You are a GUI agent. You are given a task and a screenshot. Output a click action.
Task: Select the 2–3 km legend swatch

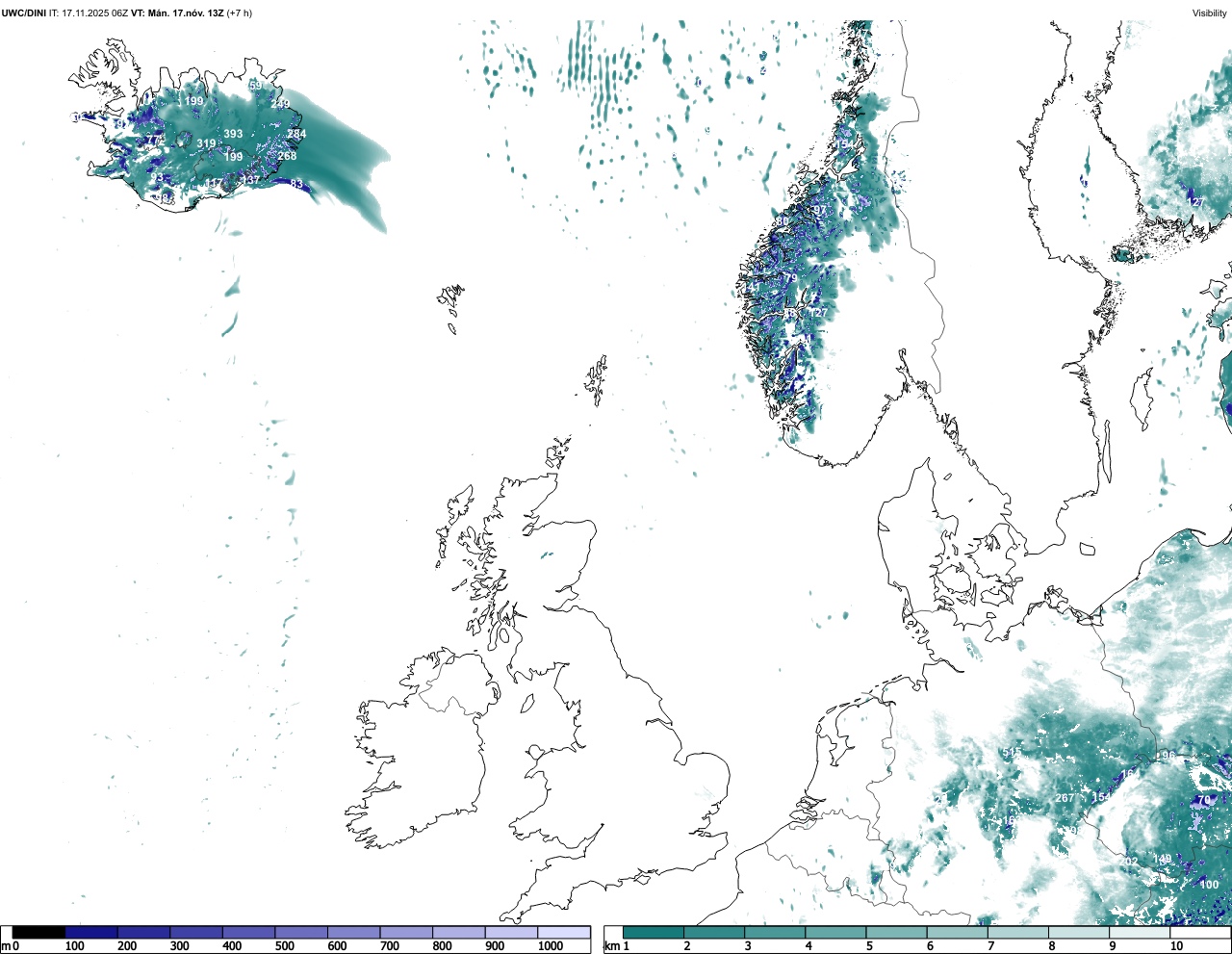714,933
